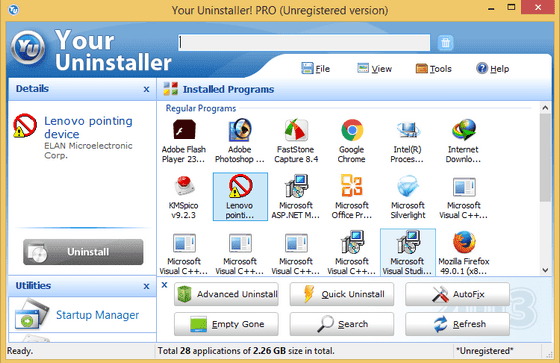Select Adobe Photoshop program icon
This screenshot has width=560, height=363.
pos(240,130)
